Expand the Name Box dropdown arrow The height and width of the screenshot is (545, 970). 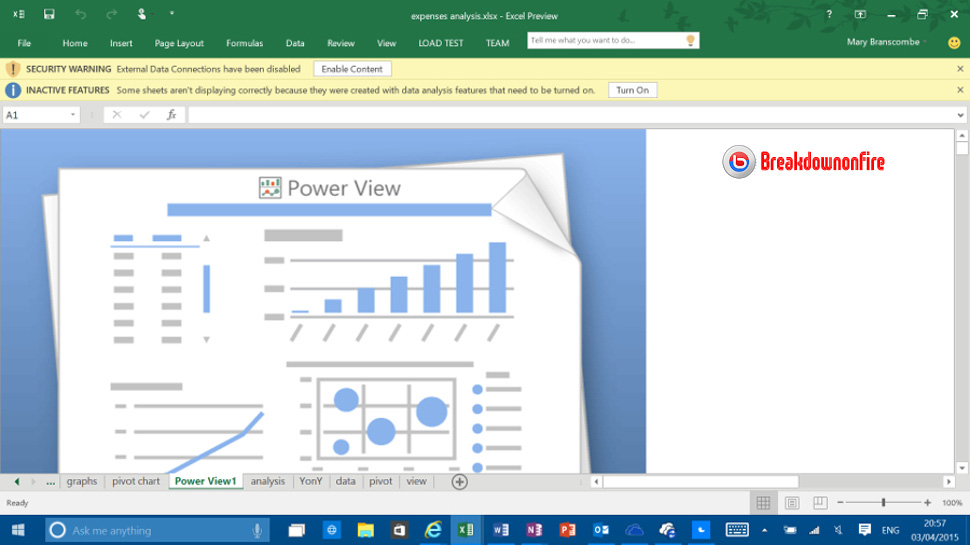point(73,115)
